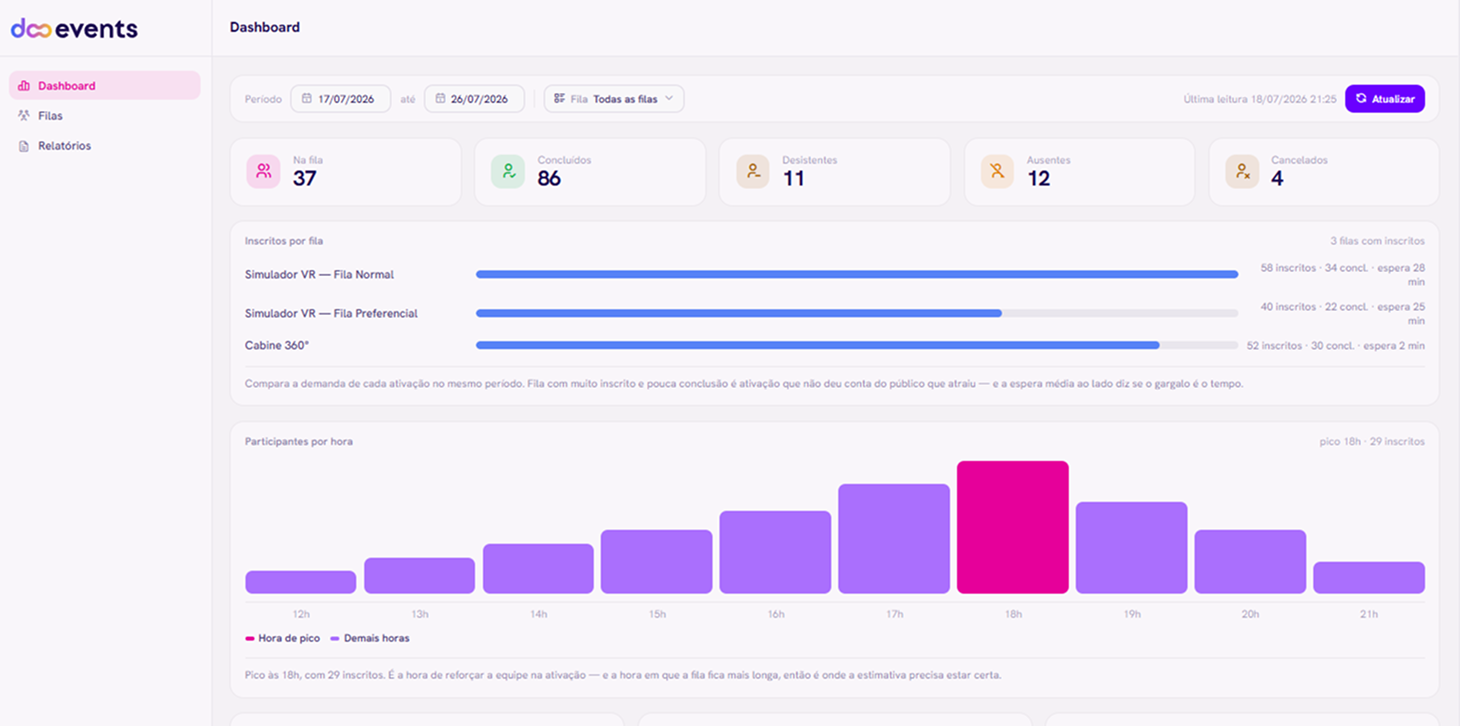This screenshot has width=1460, height=726.
Task: Click the orange Ausentes icon
Action: (997, 172)
